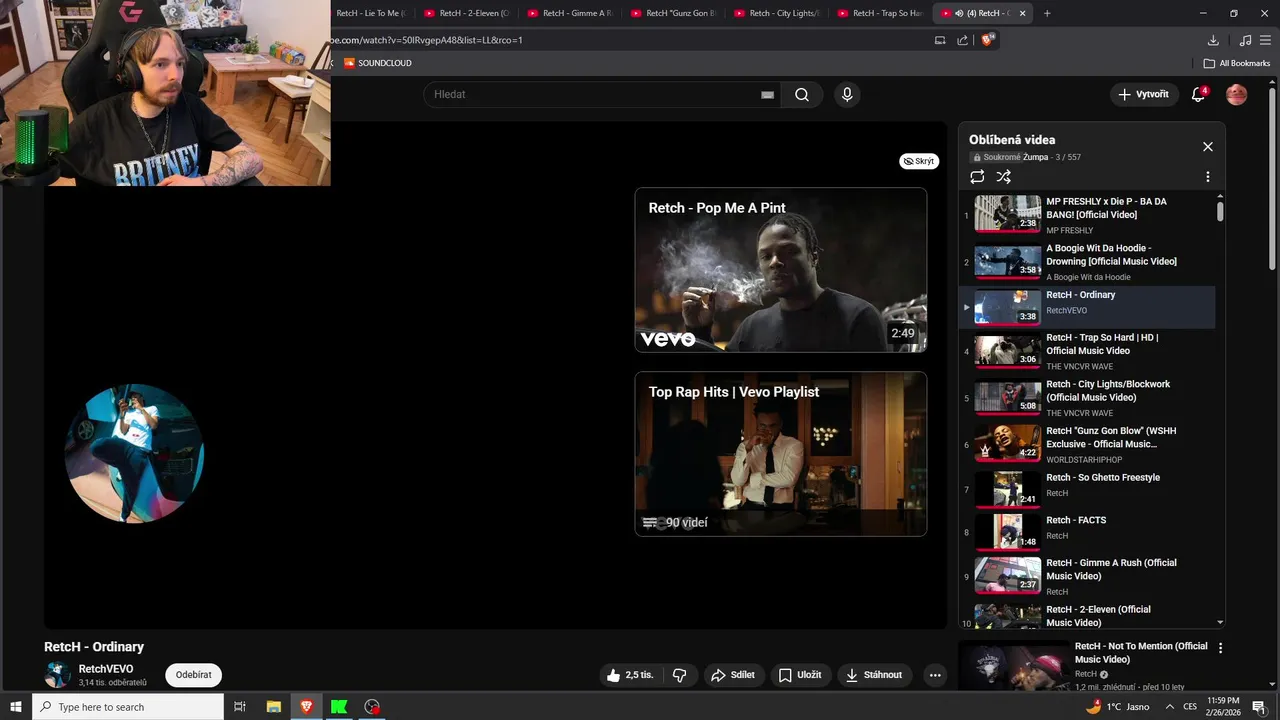Screen dimensions: 1280x720
Task: Select RetcH - 2-Eleven in playlist
Action: (1090, 615)
